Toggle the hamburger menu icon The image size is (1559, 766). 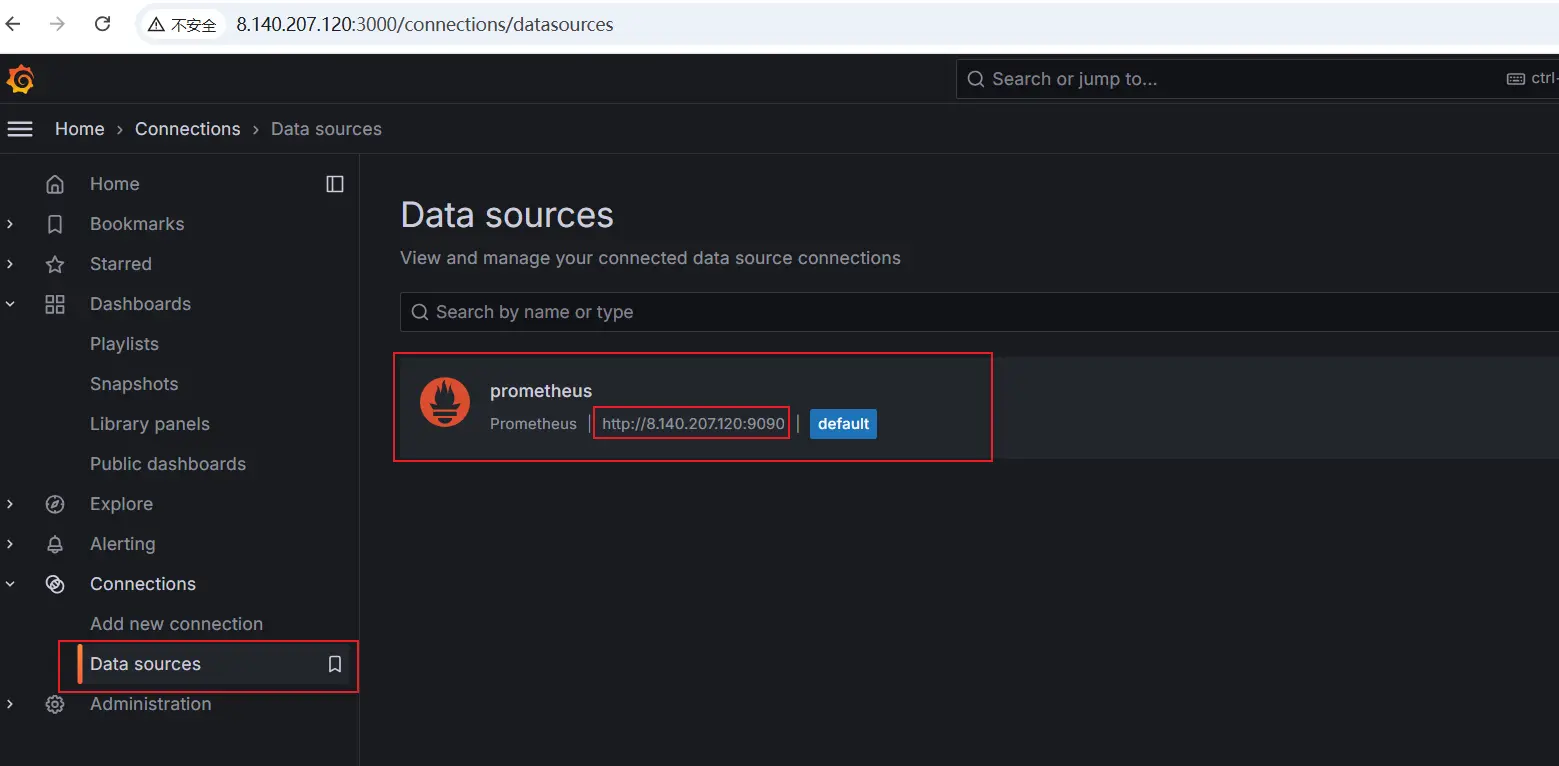click(x=20, y=129)
